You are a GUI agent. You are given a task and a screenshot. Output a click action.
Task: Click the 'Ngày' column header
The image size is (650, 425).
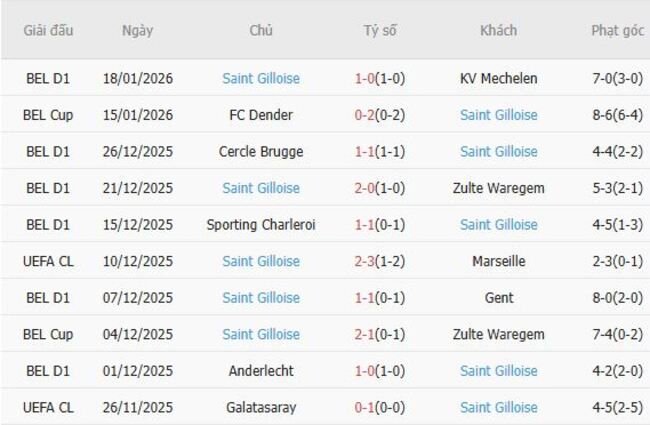click(138, 30)
